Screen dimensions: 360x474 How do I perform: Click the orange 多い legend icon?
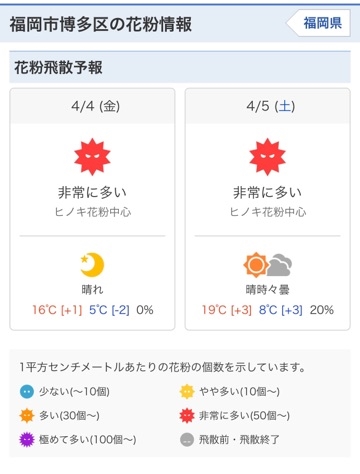click(27, 416)
